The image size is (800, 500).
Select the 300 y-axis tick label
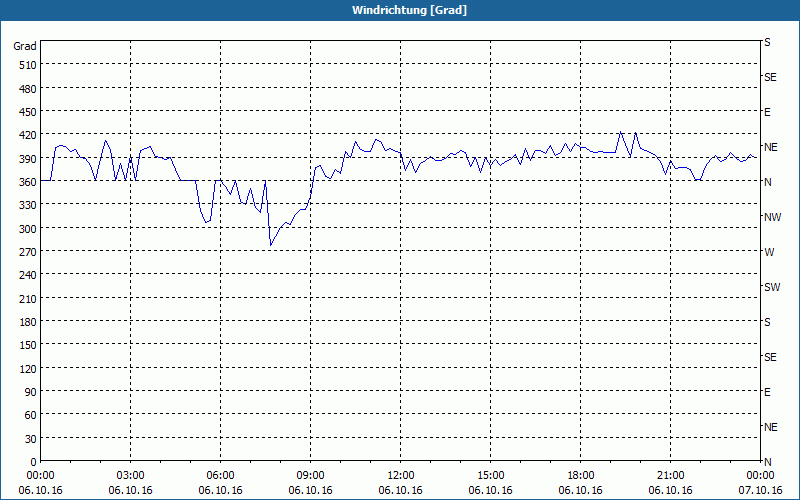coord(28,229)
